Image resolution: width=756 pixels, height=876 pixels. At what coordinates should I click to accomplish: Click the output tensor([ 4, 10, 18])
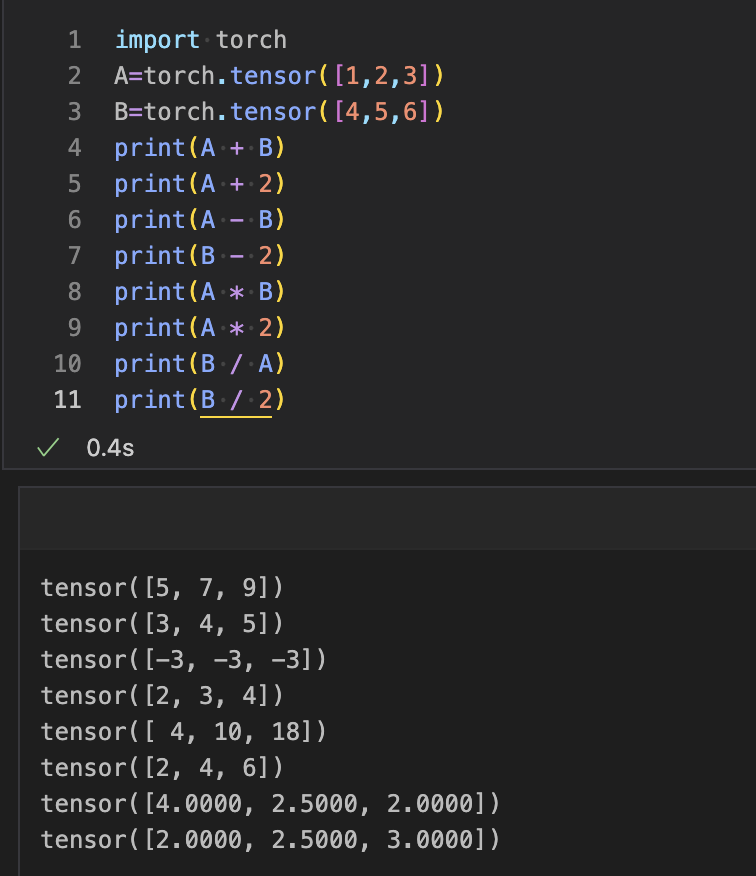click(184, 732)
